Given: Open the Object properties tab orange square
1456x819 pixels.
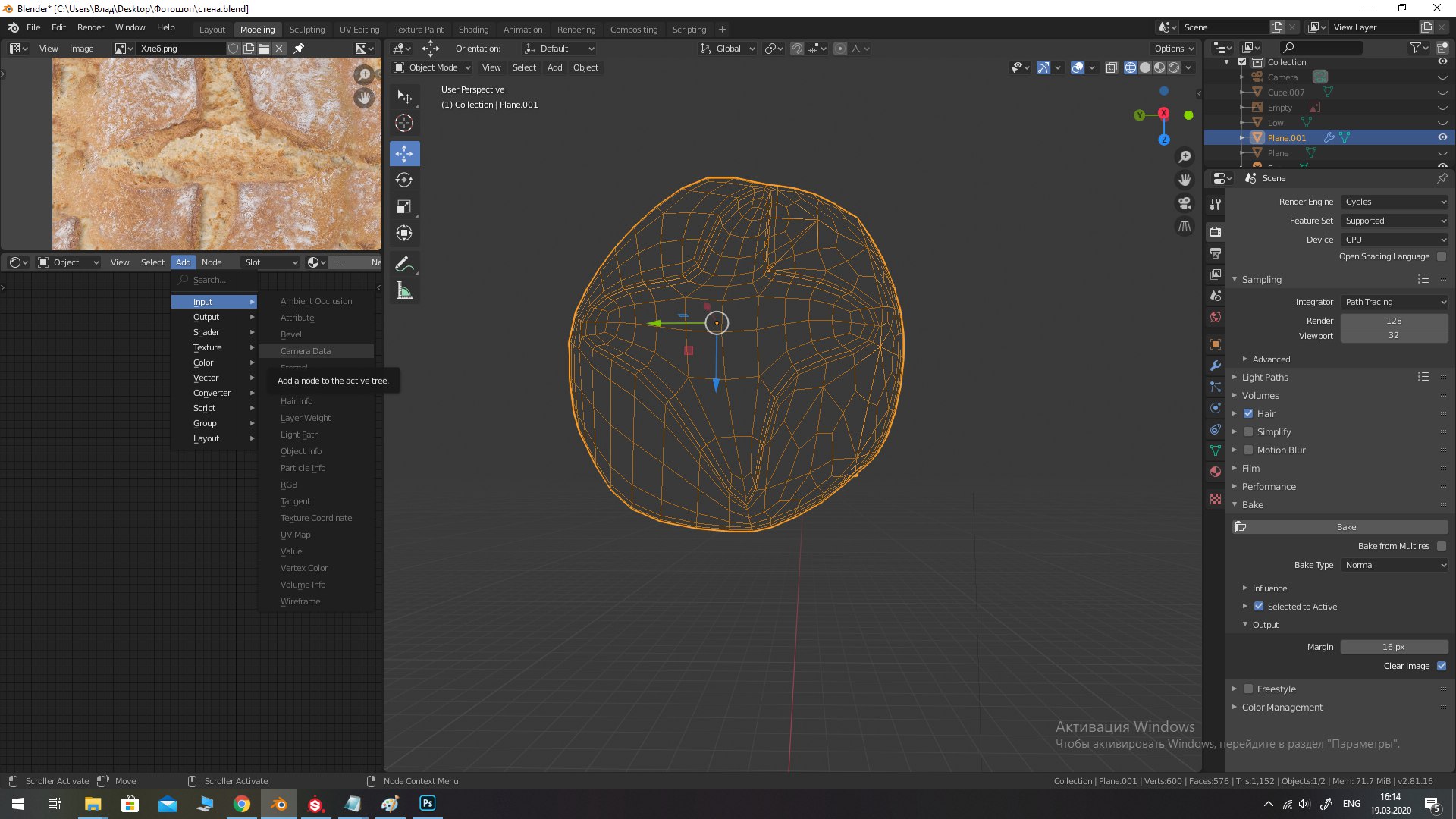Looking at the screenshot, I should click(1216, 344).
